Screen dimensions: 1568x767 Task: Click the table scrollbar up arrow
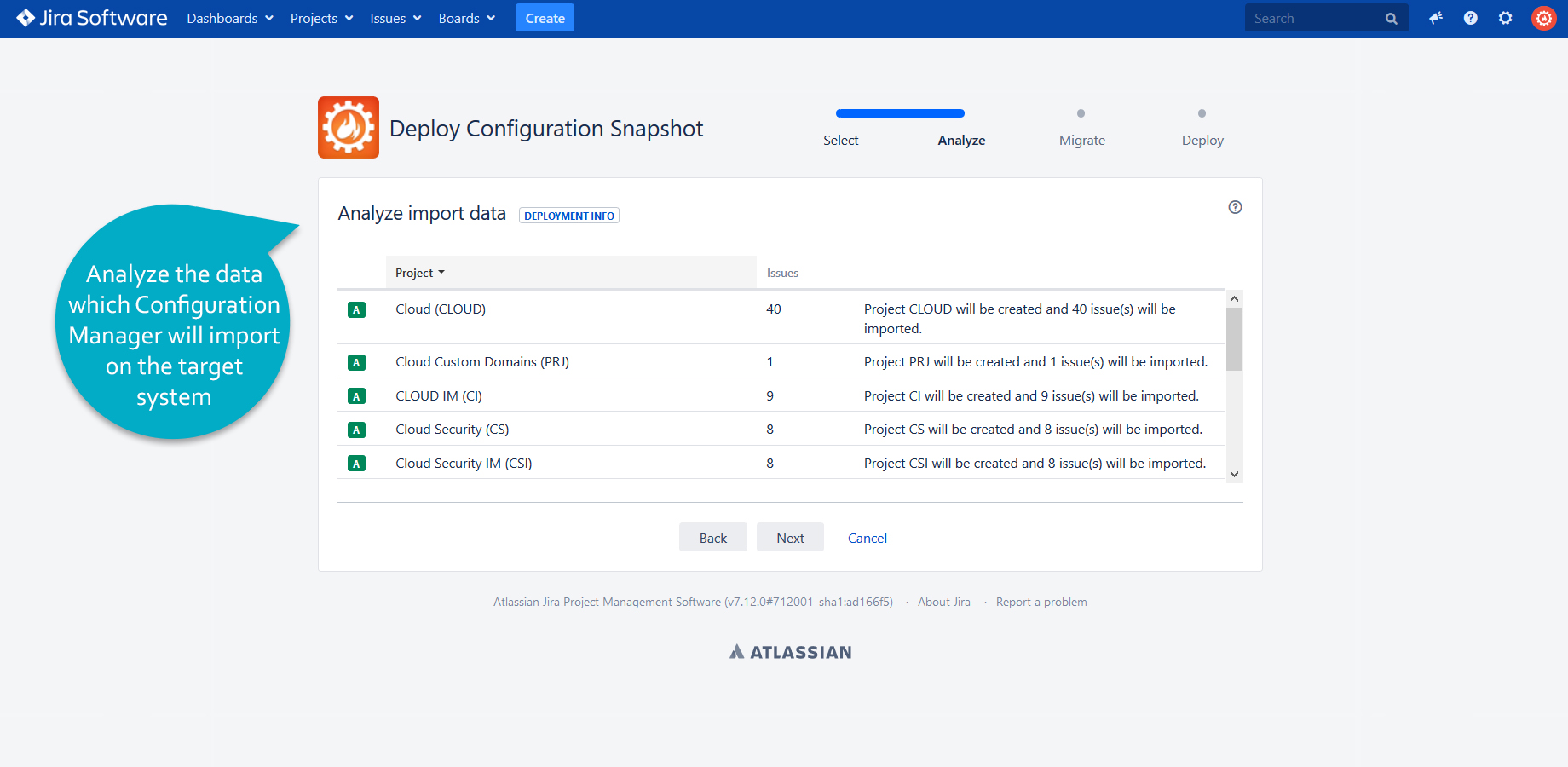(x=1234, y=299)
